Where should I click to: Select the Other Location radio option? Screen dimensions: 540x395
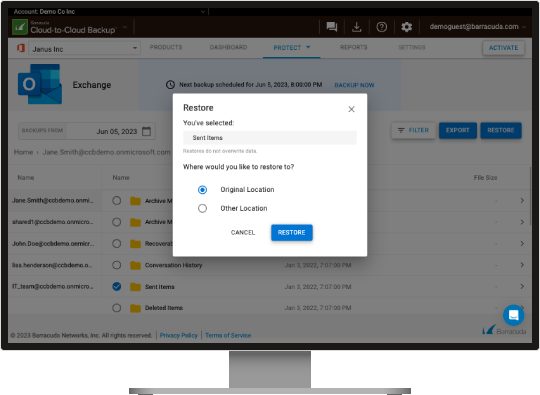pyautogui.click(x=202, y=208)
